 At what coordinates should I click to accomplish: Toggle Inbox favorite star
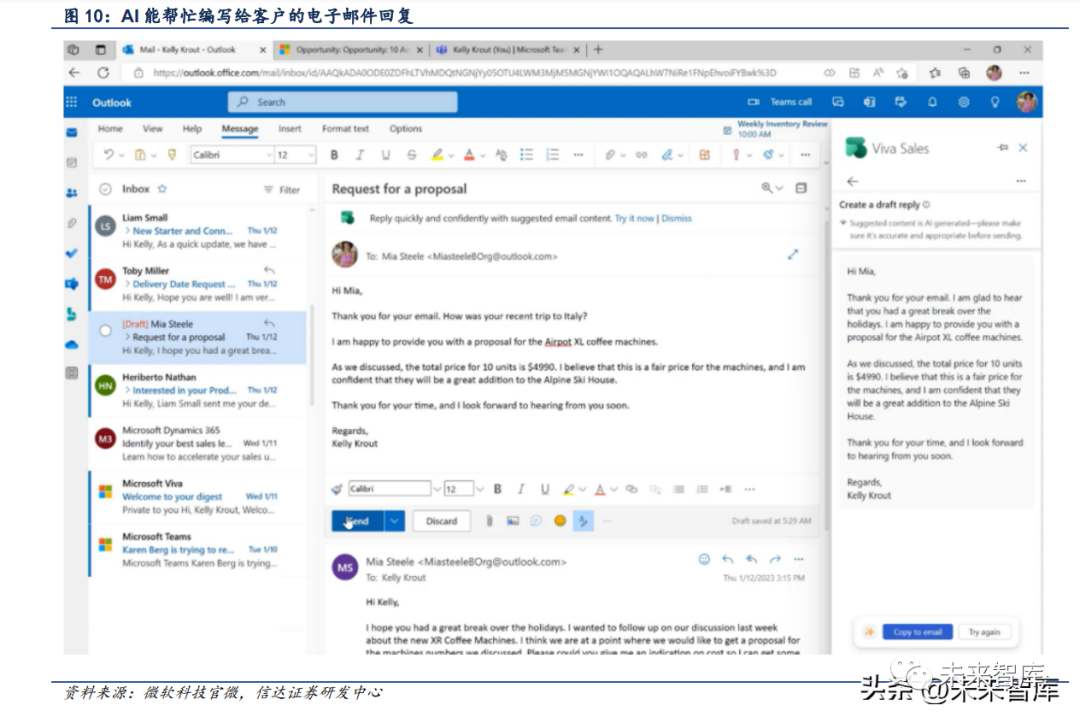[163, 189]
